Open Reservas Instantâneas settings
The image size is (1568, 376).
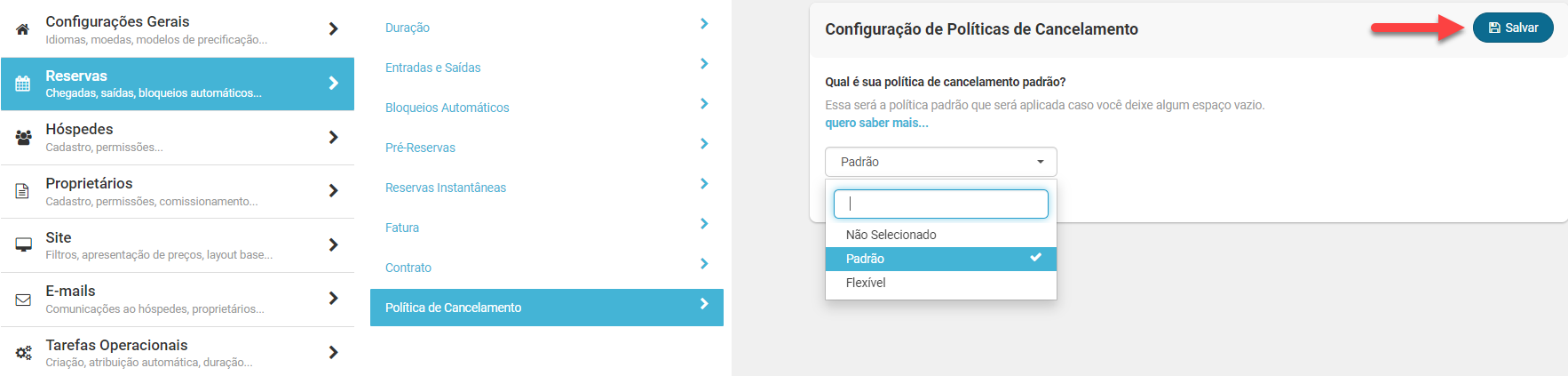446,188
